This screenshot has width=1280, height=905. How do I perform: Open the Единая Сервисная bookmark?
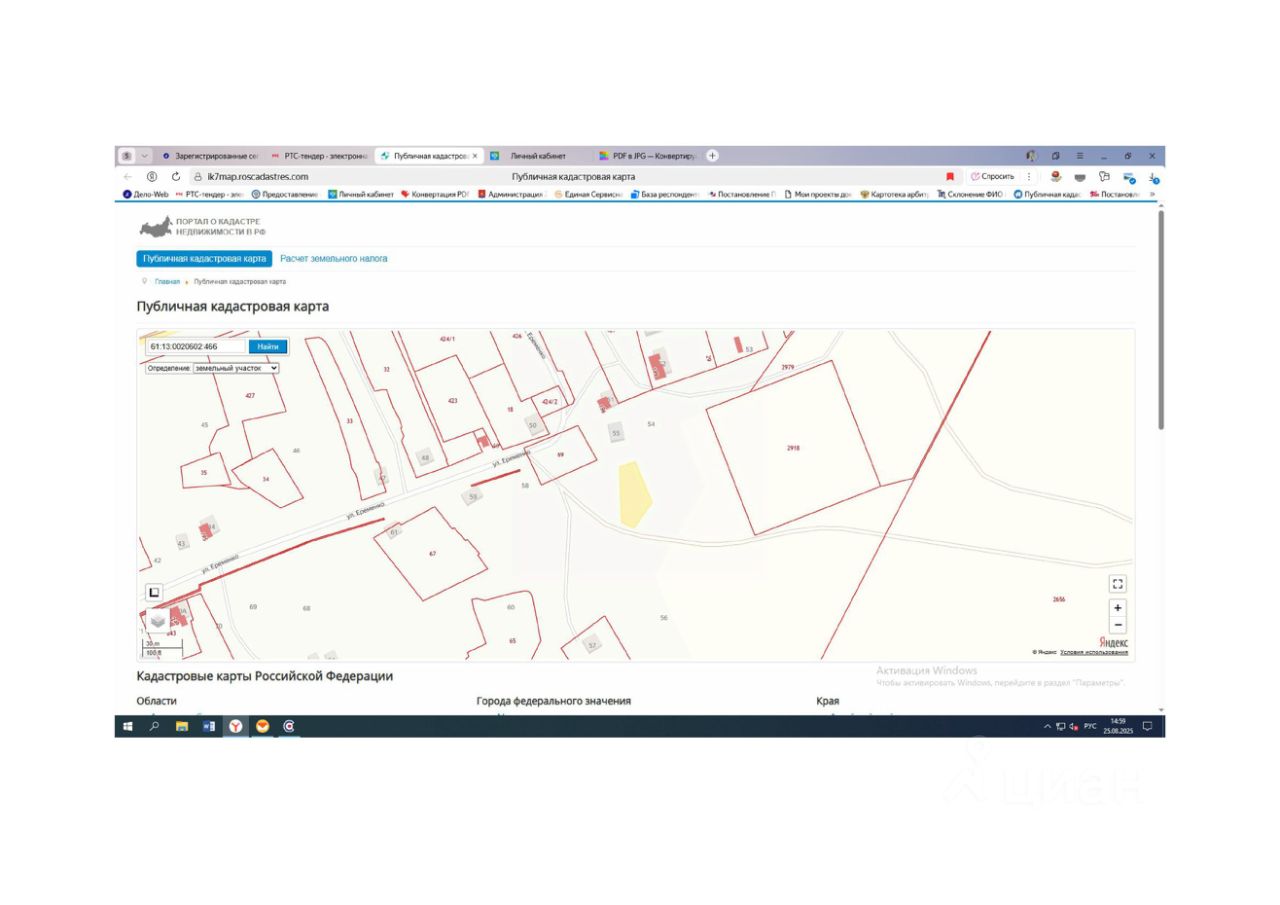pos(588,194)
